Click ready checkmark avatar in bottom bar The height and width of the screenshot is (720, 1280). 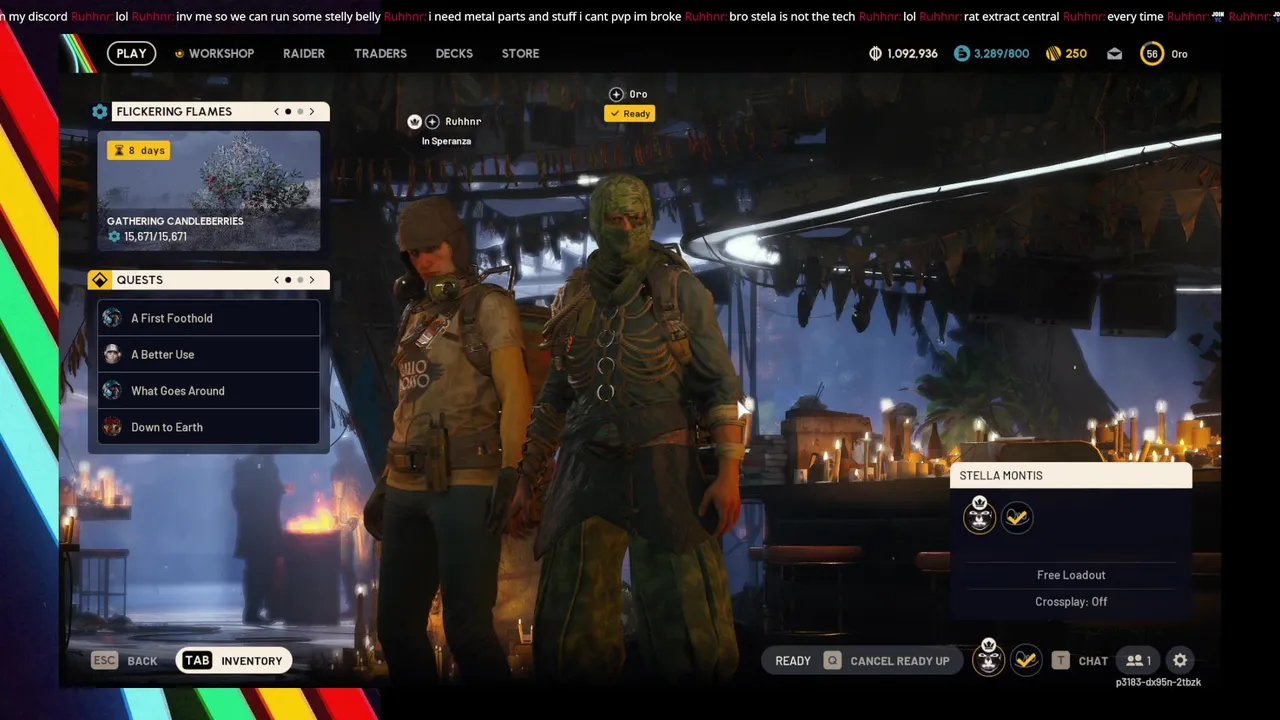[x=1025, y=660]
